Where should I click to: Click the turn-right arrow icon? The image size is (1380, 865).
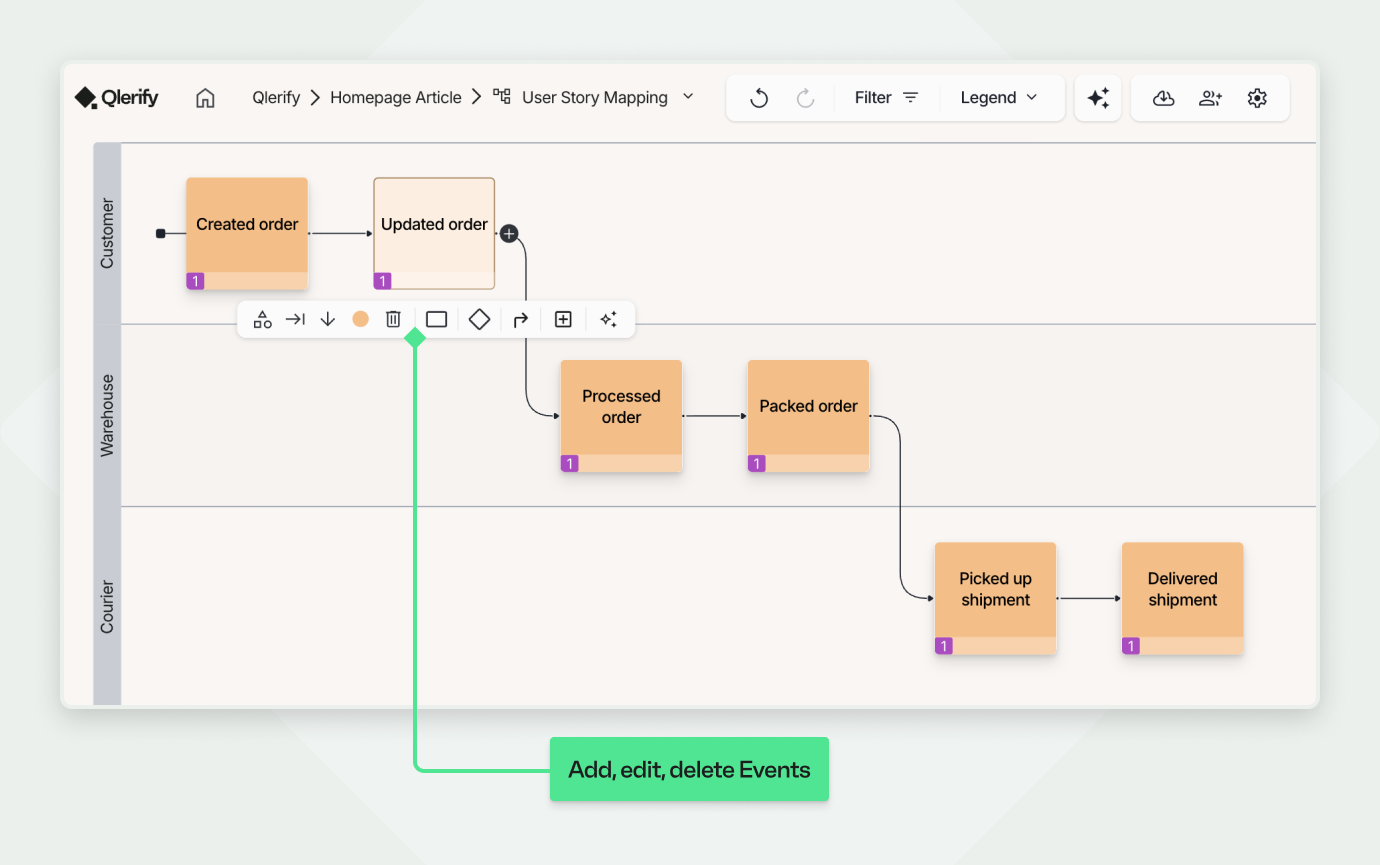coord(521,320)
